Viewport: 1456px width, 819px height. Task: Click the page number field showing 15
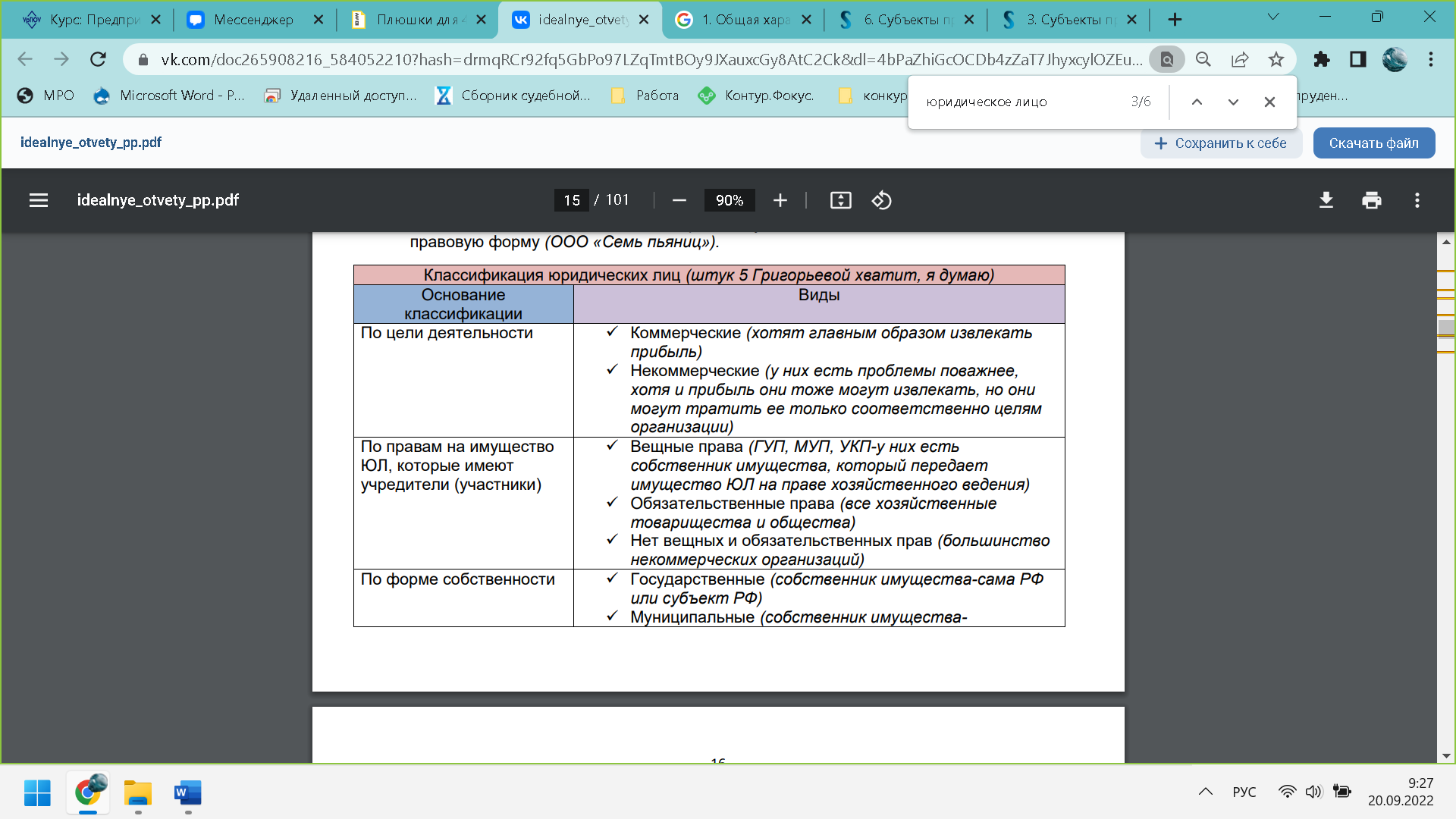click(572, 200)
